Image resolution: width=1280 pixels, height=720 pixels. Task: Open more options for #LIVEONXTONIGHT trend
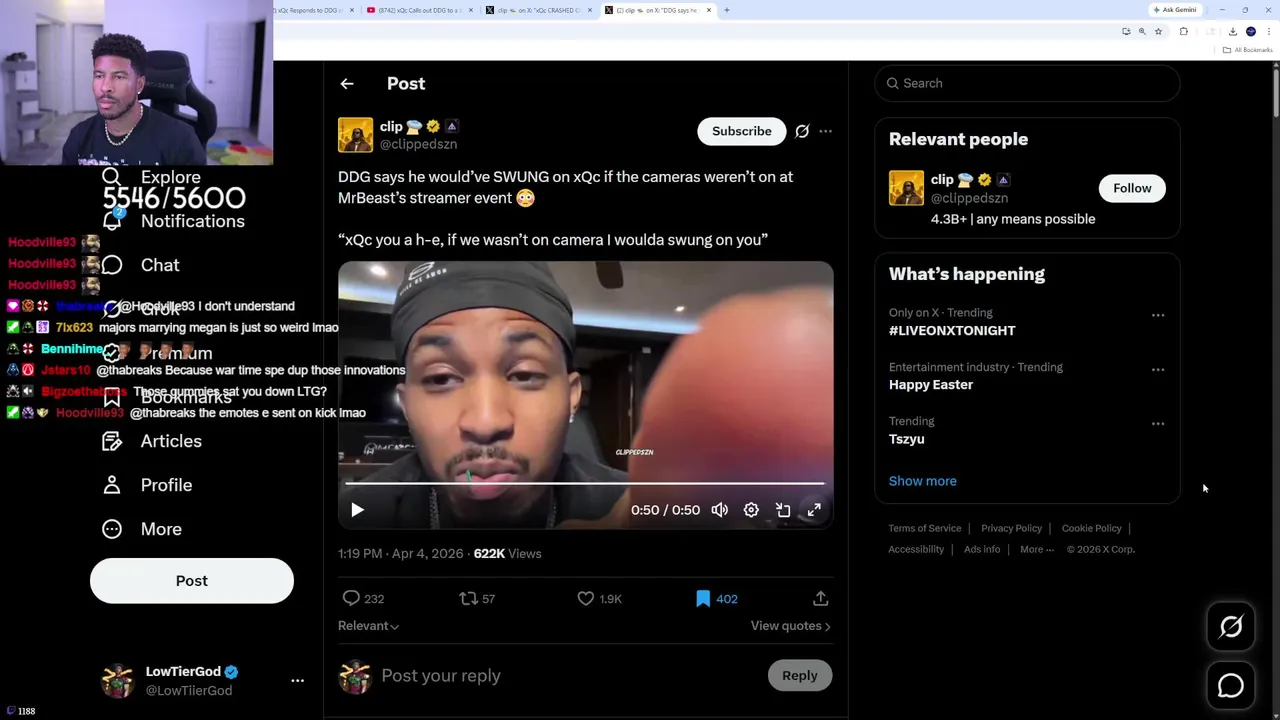point(1158,315)
